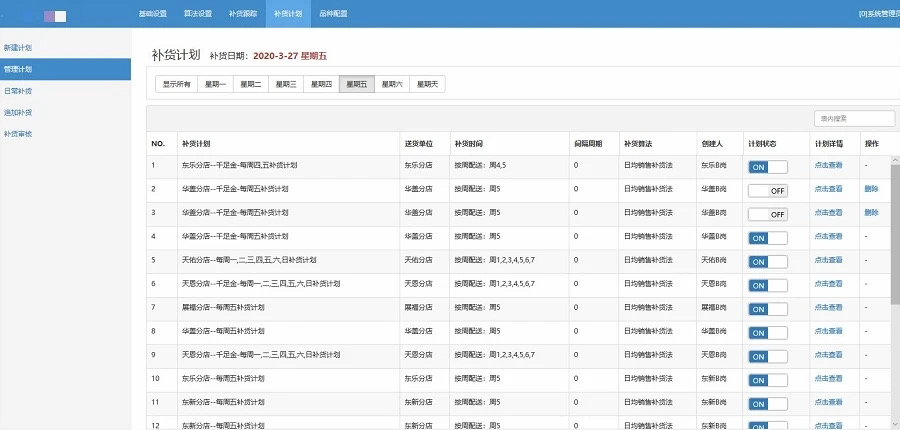Open 点击查看 details for row 8
Image resolution: width=900 pixels, height=430 pixels.
pos(828,331)
